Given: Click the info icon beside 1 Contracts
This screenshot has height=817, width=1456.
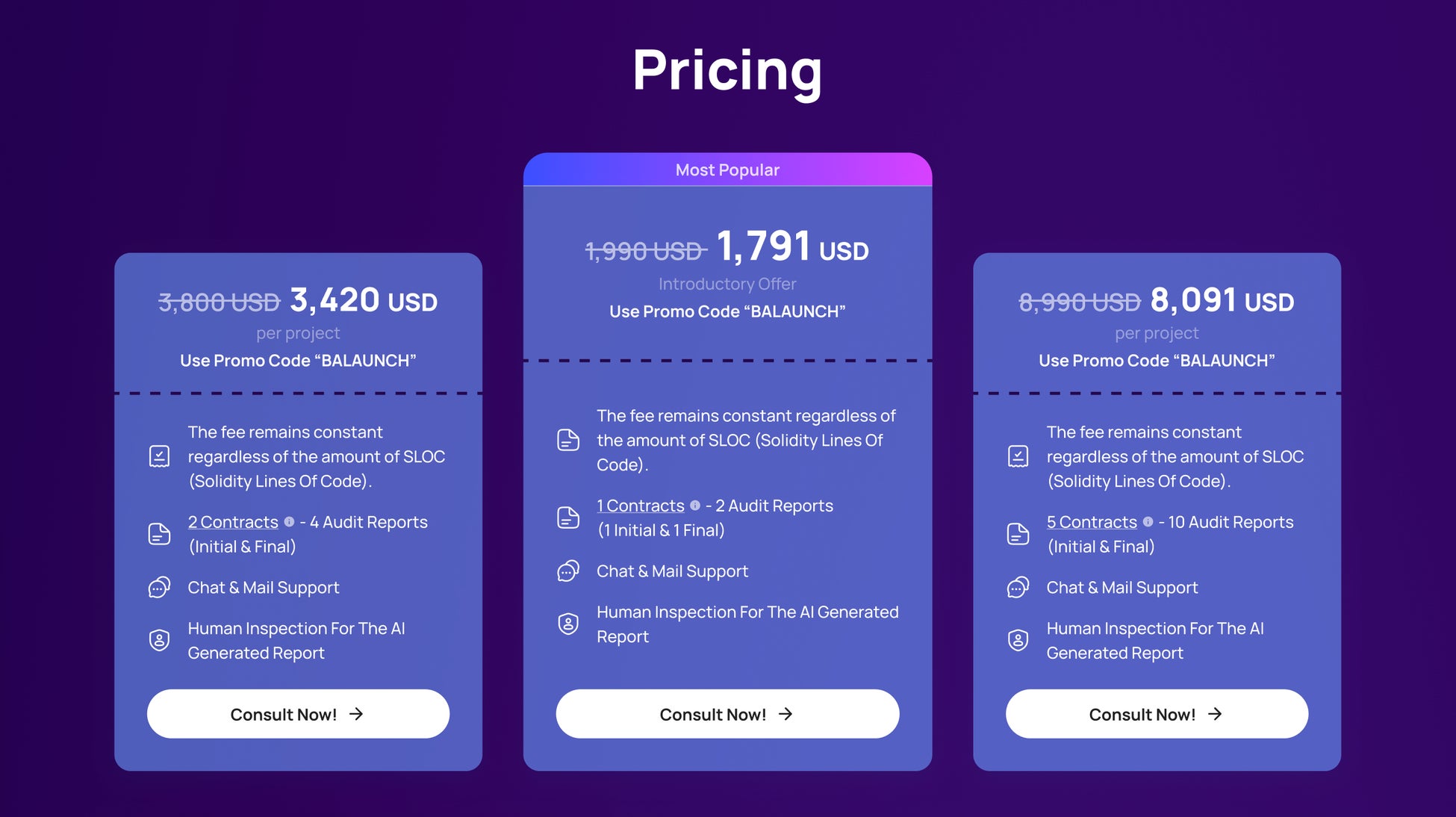Looking at the screenshot, I should 695,506.
